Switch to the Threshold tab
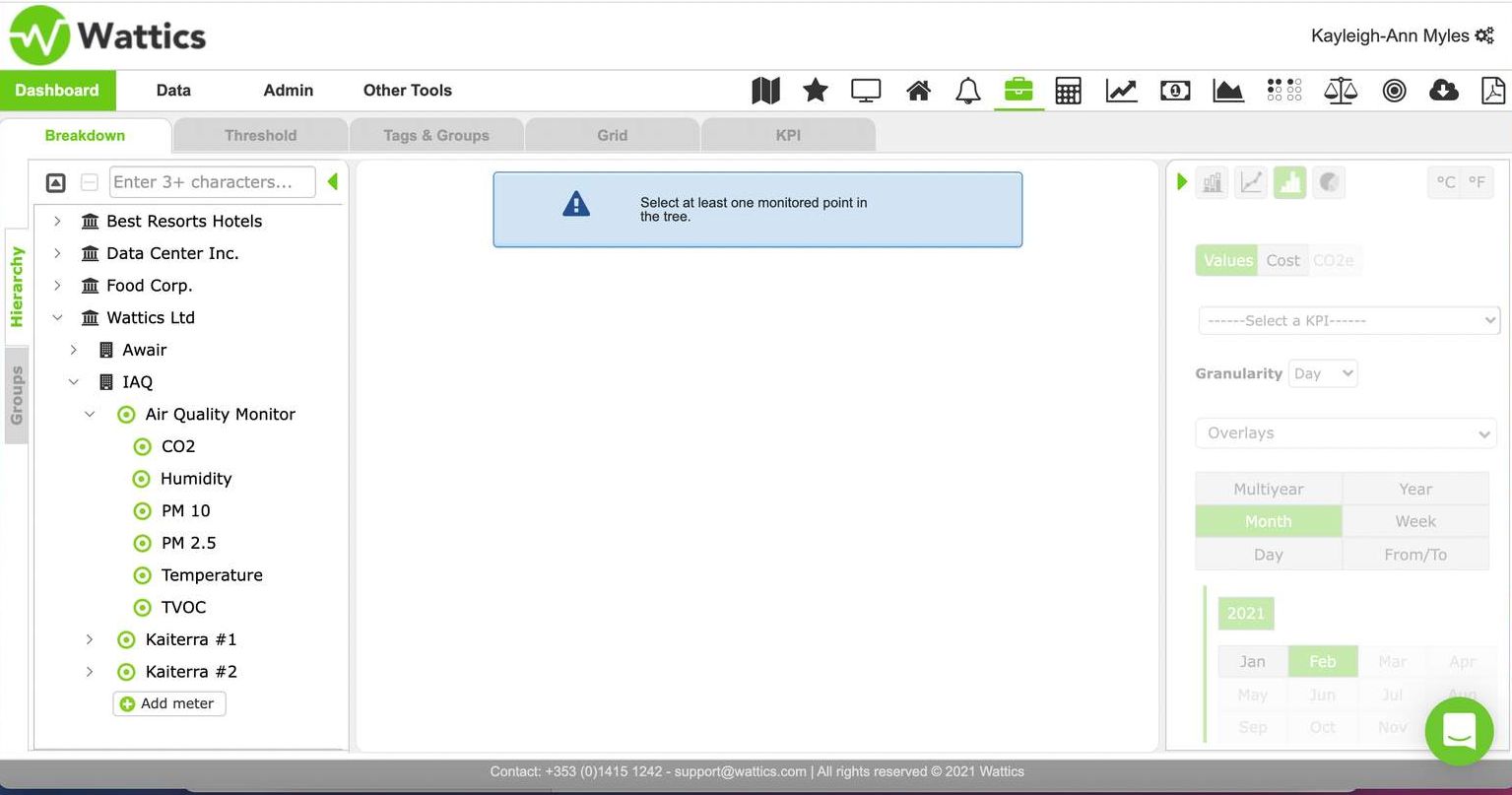The height and width of the screenshot is (795, 1512). pyautogui.click(x=260, y=135)
